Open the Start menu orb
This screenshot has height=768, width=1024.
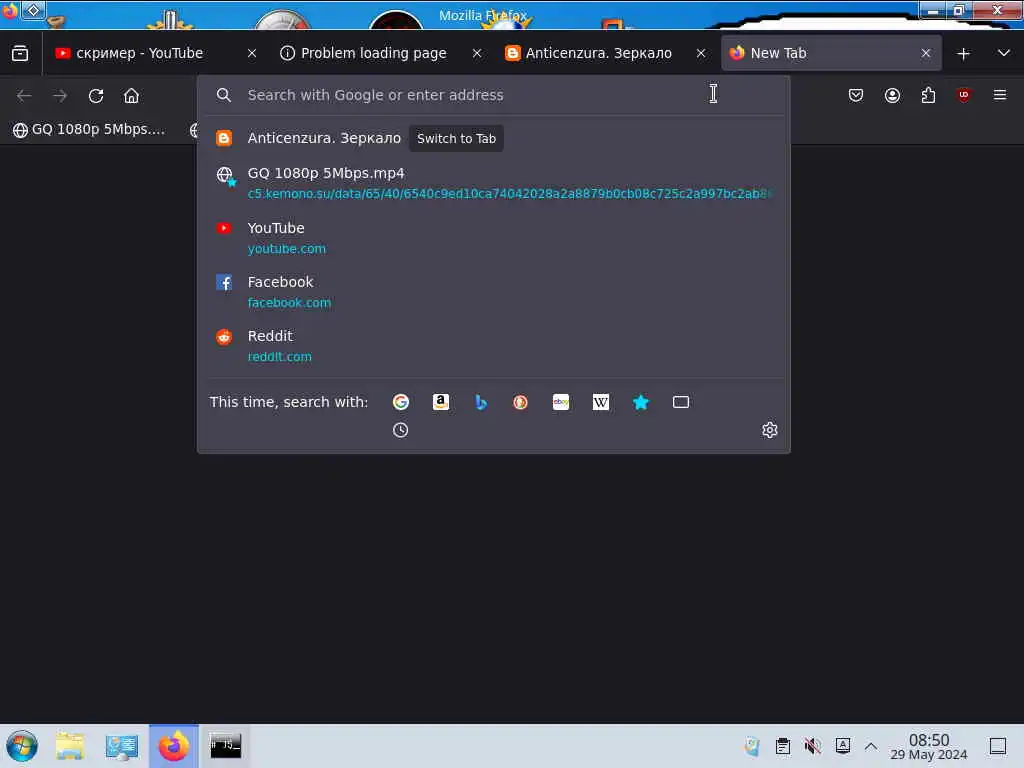[22, 746]
